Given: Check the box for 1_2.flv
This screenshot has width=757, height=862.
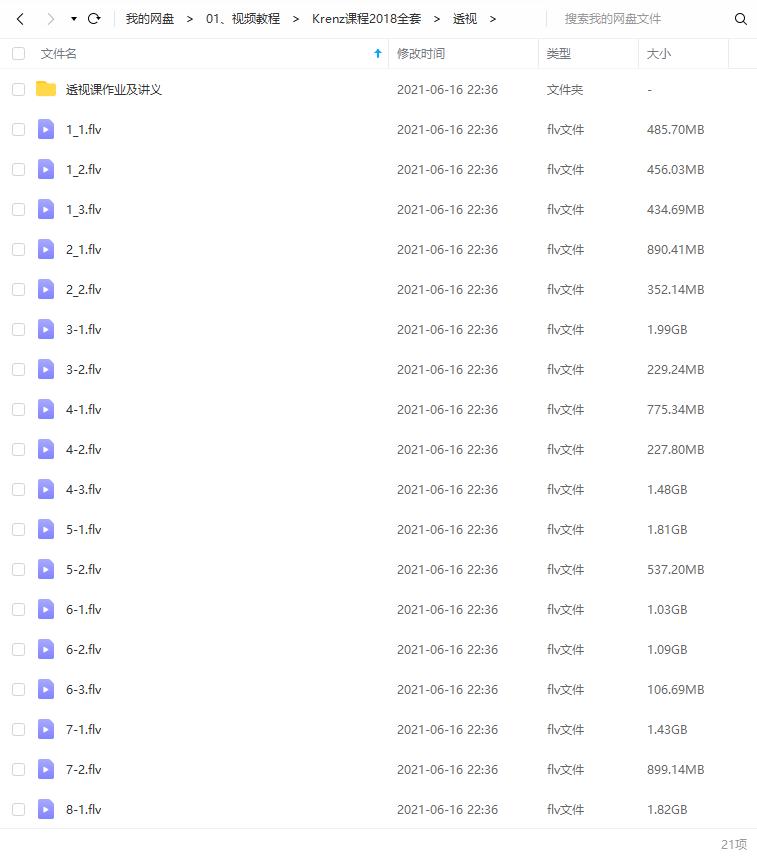Looking at the screenshot, I should coord(19,169).
